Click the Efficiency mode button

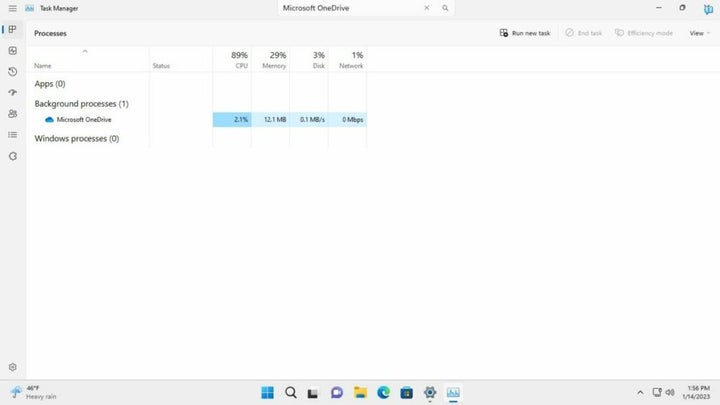point(643,33)
